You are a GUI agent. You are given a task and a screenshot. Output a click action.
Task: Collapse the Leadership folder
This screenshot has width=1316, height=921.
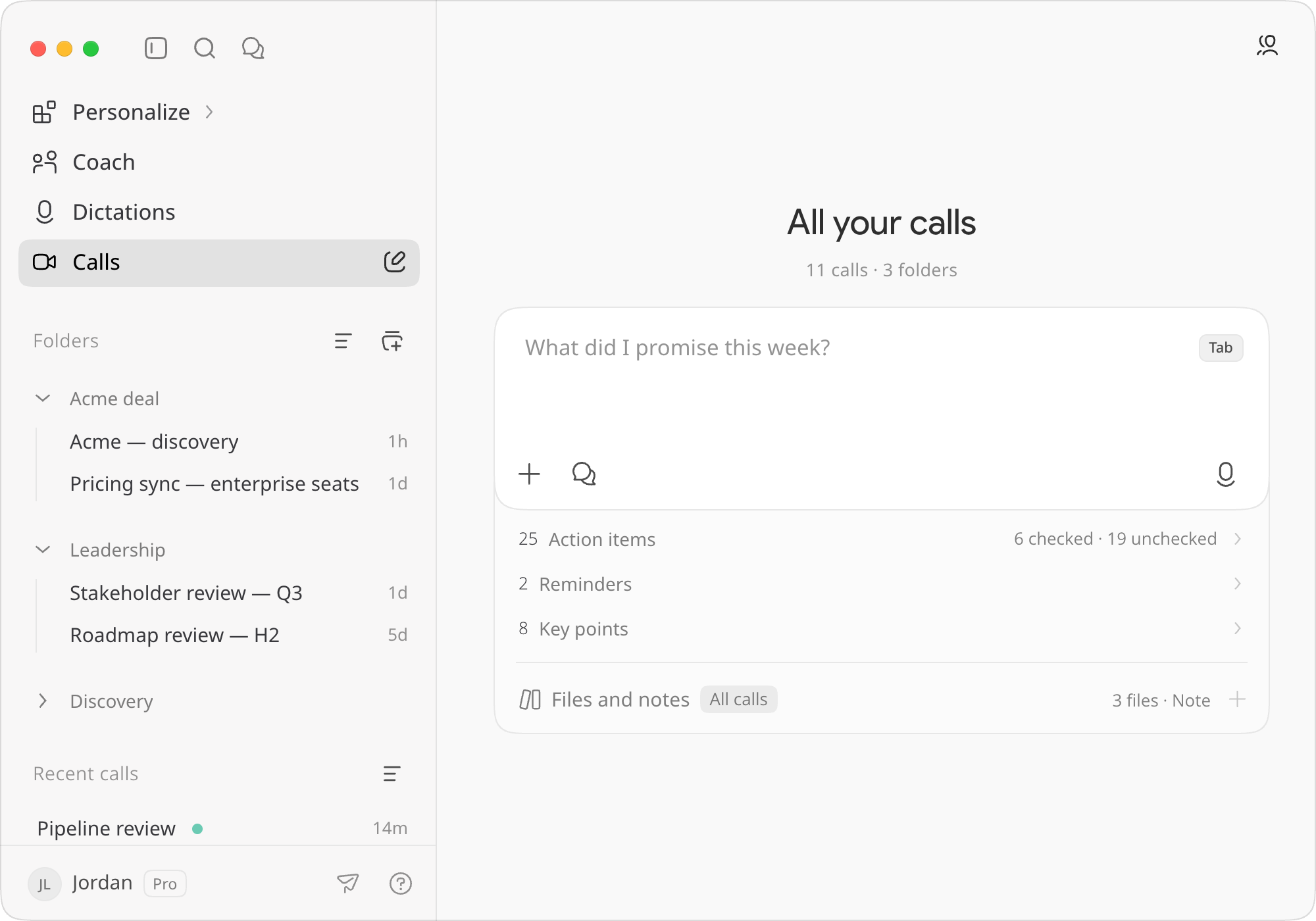point(43,550)
